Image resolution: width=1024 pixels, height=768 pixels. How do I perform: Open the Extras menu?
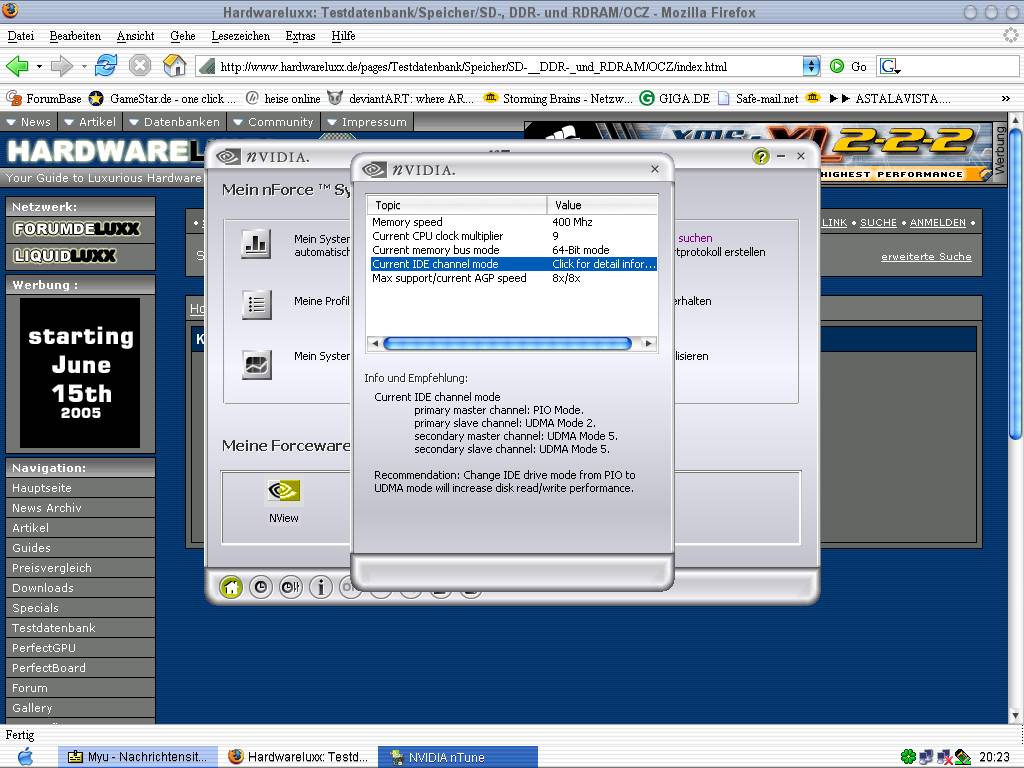[x=300, y=36]
